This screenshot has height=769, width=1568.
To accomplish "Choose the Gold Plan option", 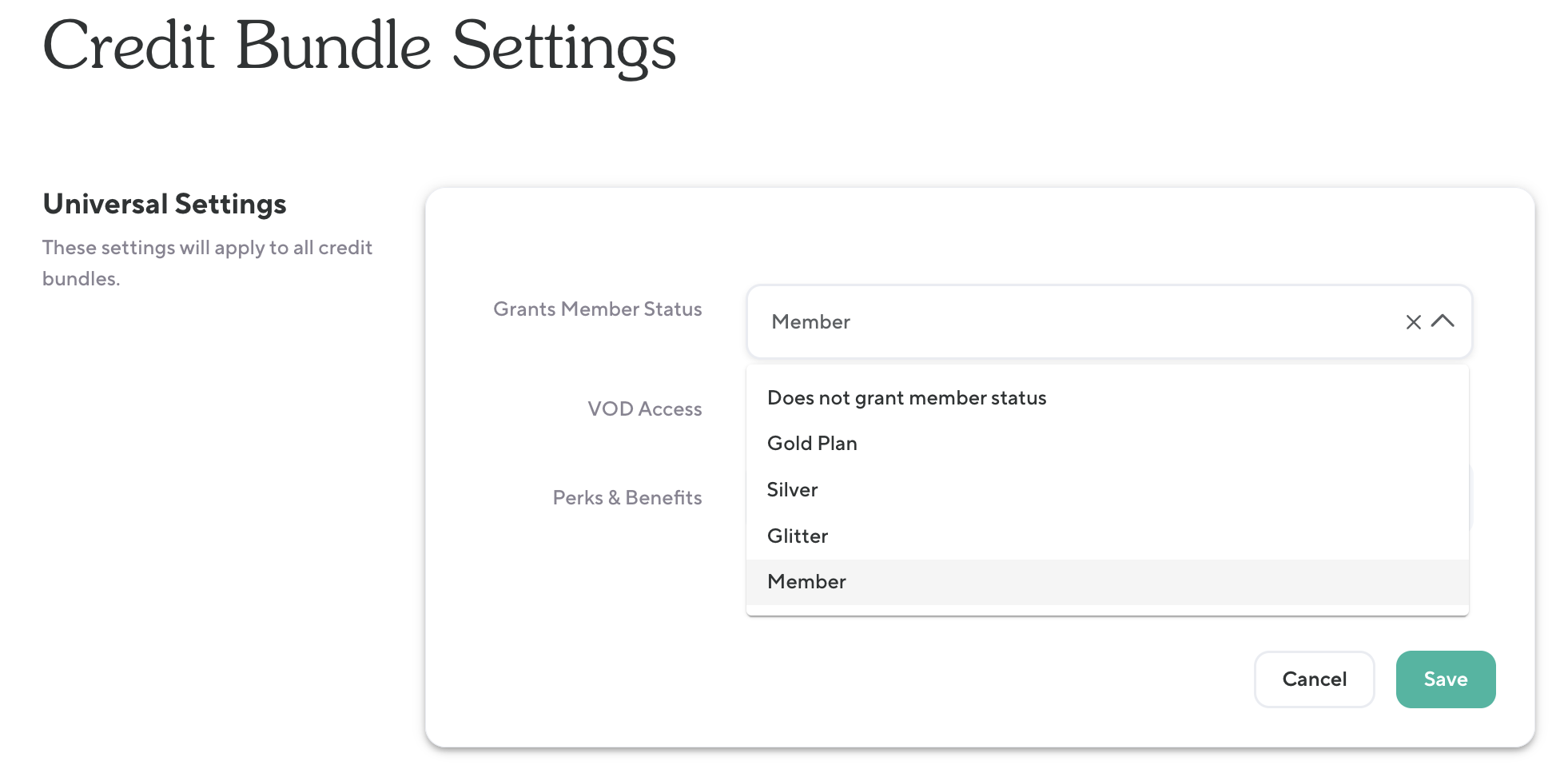I will point(812,444).
